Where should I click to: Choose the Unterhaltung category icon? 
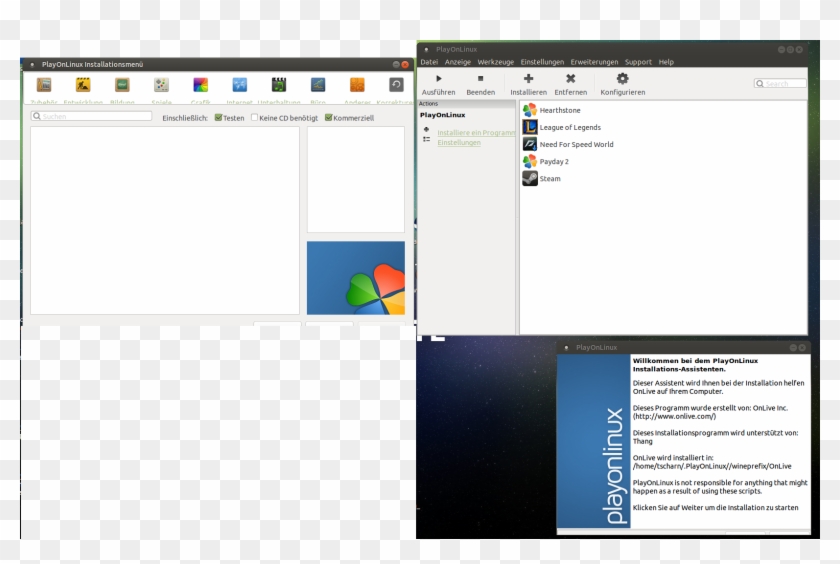(x=279, y=85)
